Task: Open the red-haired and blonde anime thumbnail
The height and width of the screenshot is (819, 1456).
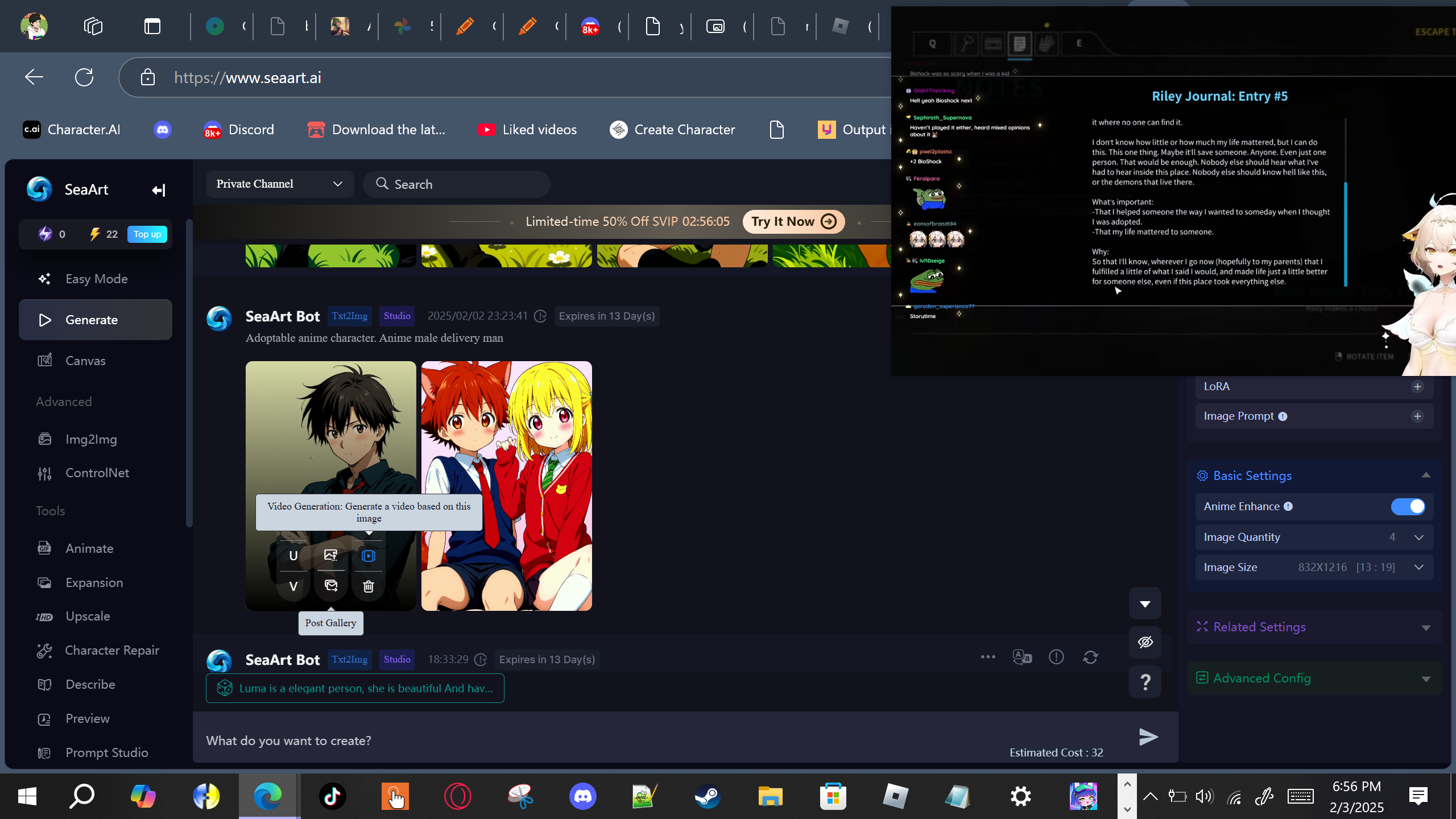Action: coord(507,486)
